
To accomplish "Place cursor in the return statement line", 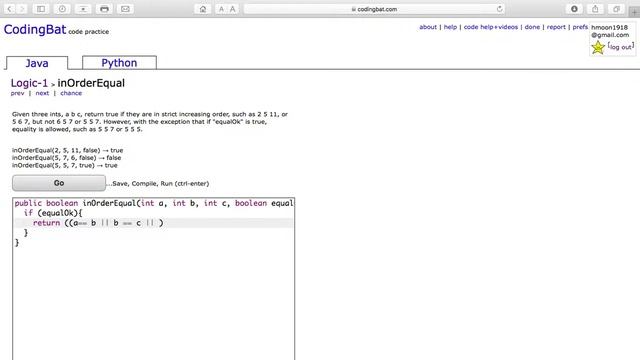I will click(x=153, y=223).
